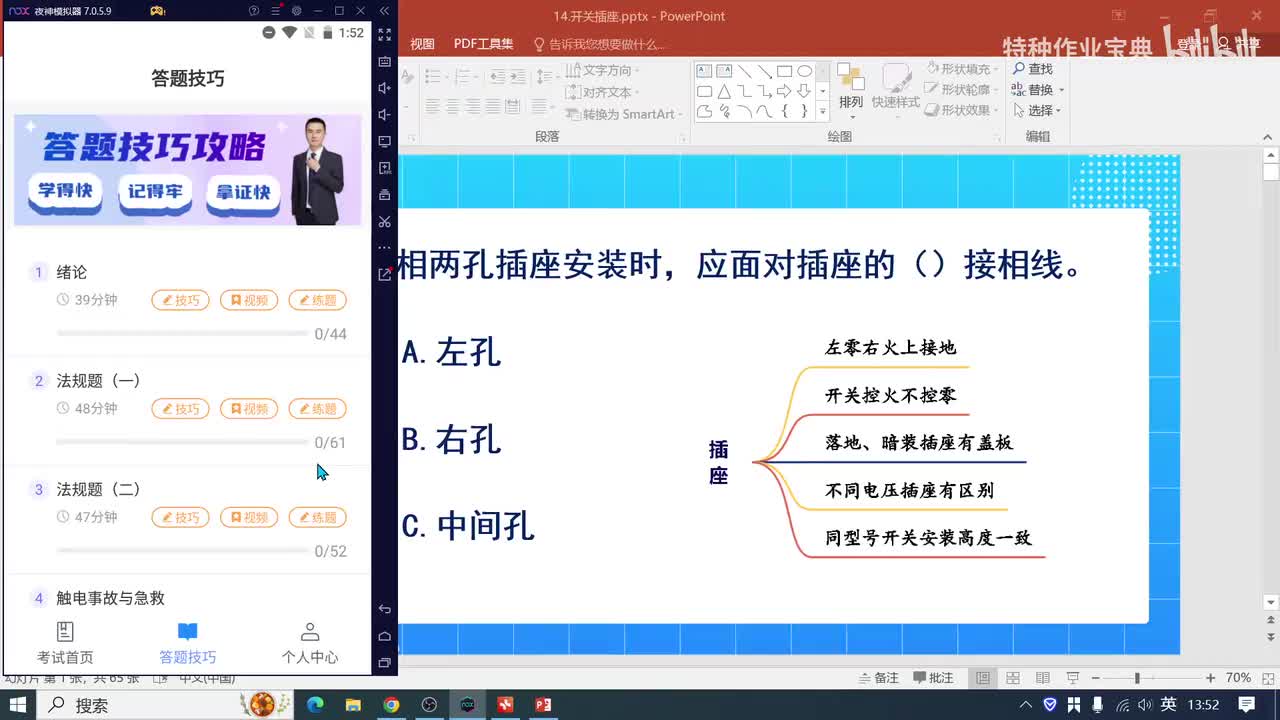Viewport: 1280px width, 720px height.
Task: Pick the oval shape in the gallery
Action: (x=804, y=71)
